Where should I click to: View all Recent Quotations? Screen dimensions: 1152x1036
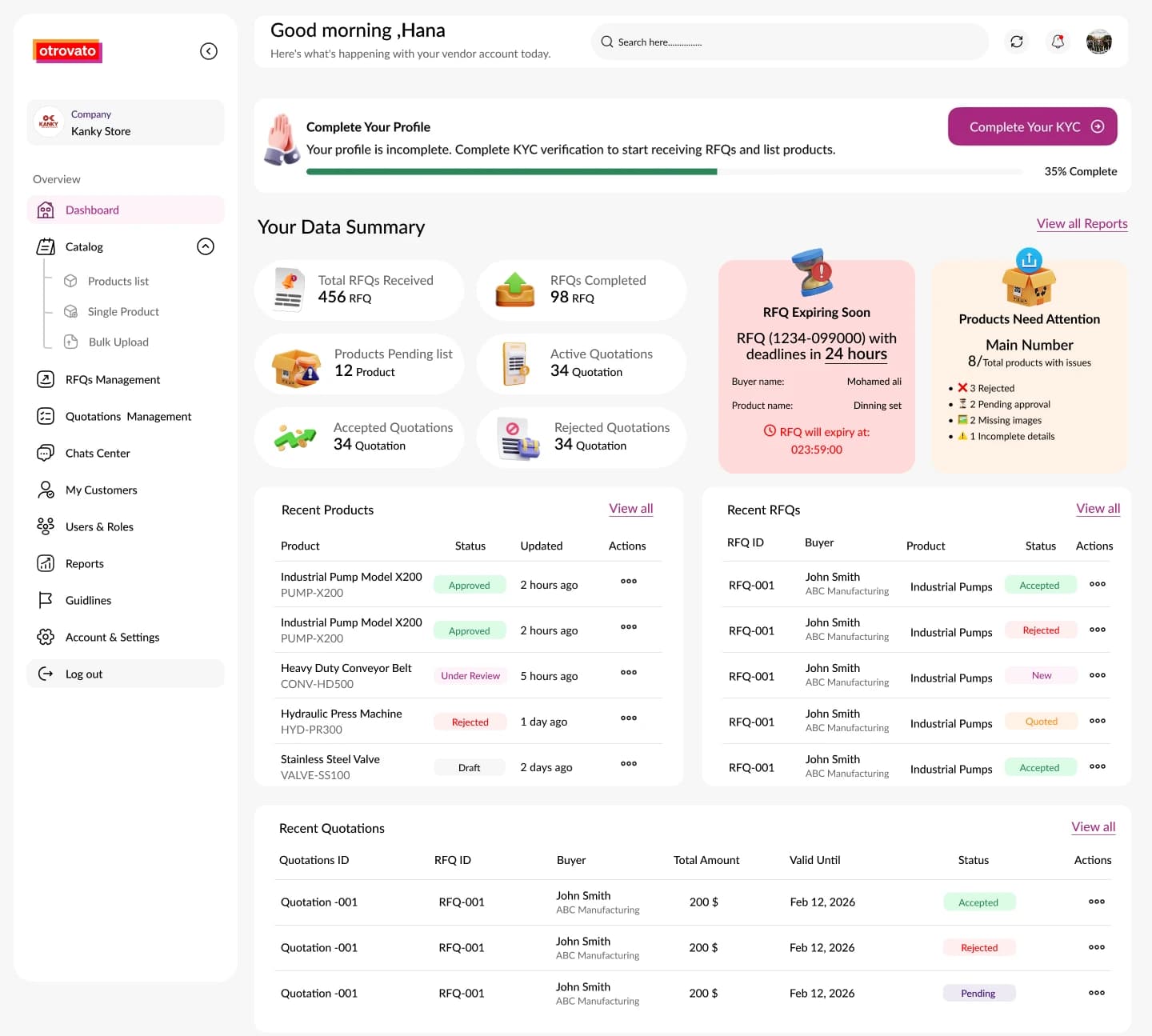(1093, 827)
